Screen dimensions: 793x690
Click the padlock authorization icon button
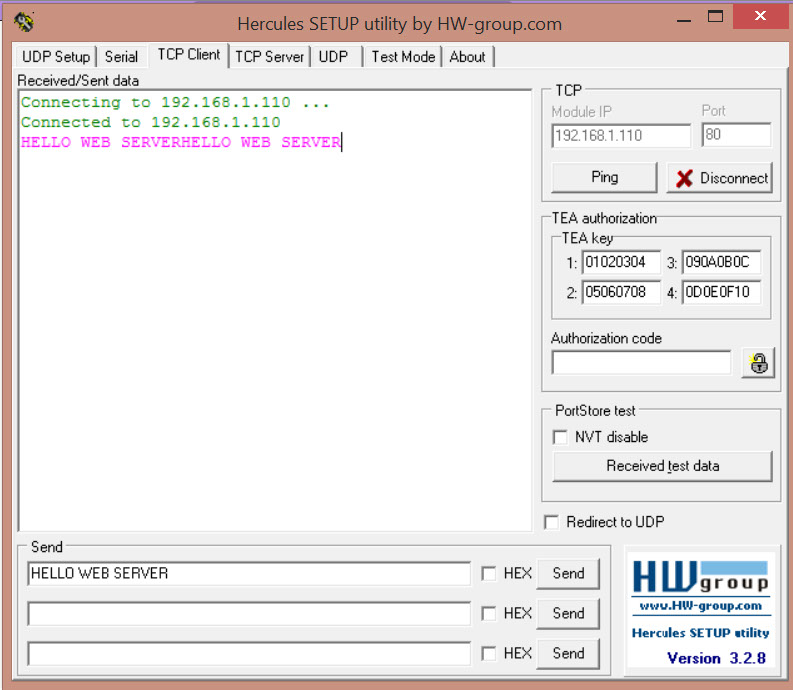click(x=758, y=363)
